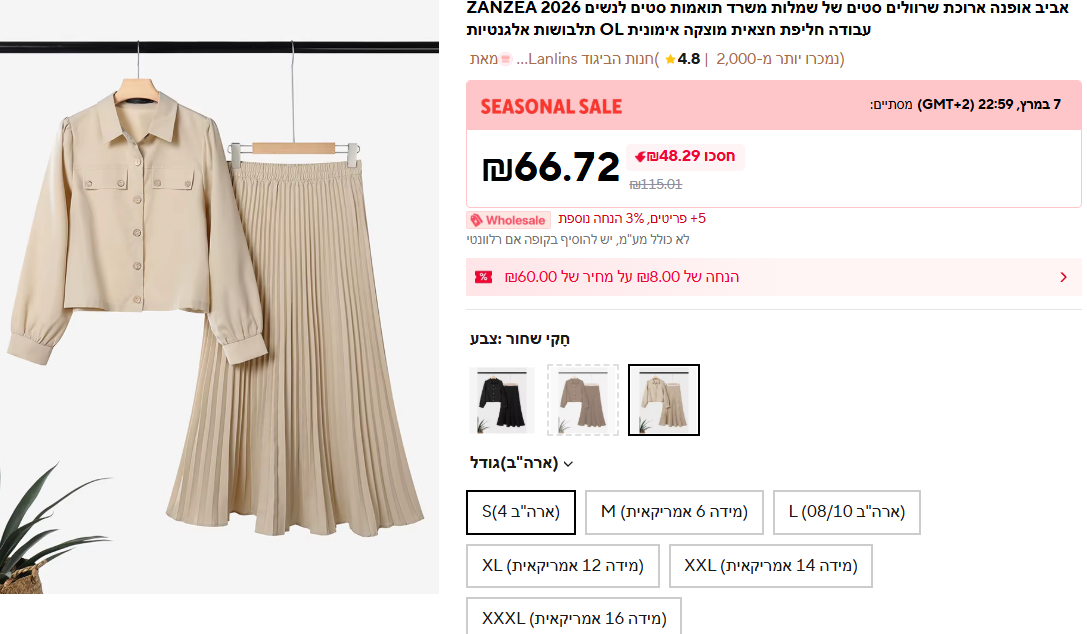Viewport: 1087px width, 634px height.
Task: Pick the XXXL size option
Action: [x=573, y=619]
